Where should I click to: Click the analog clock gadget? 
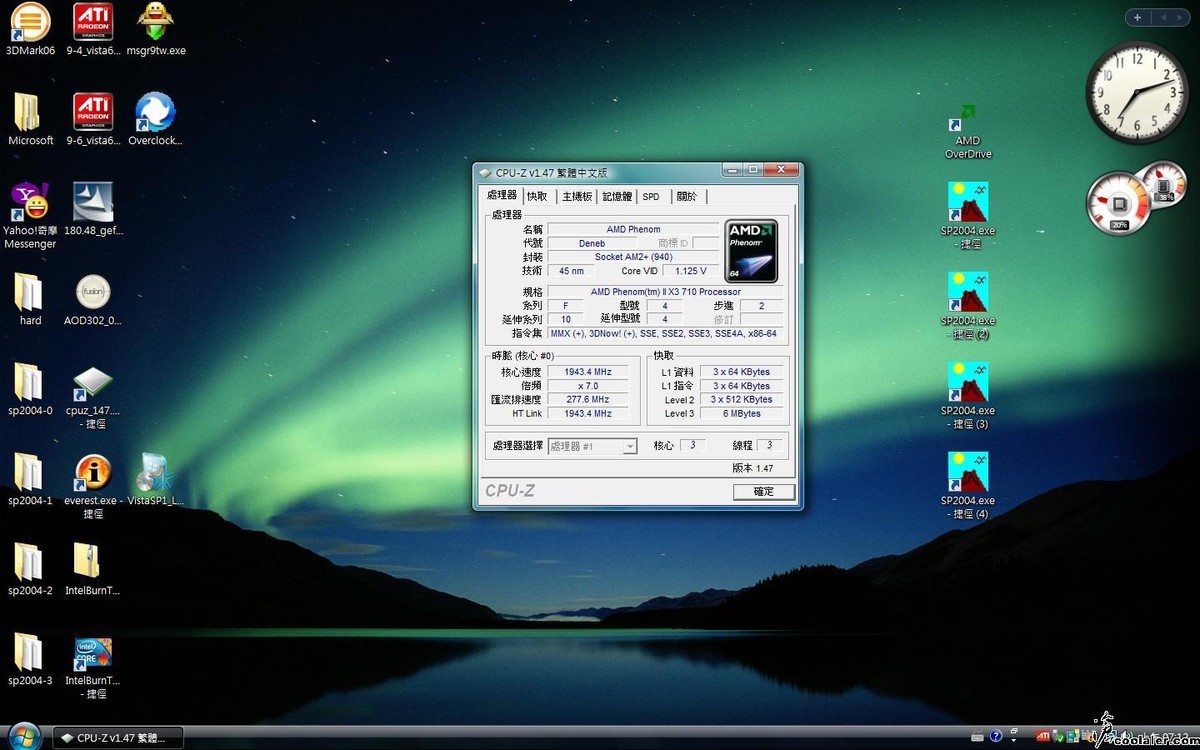[x=1137, y=93]
